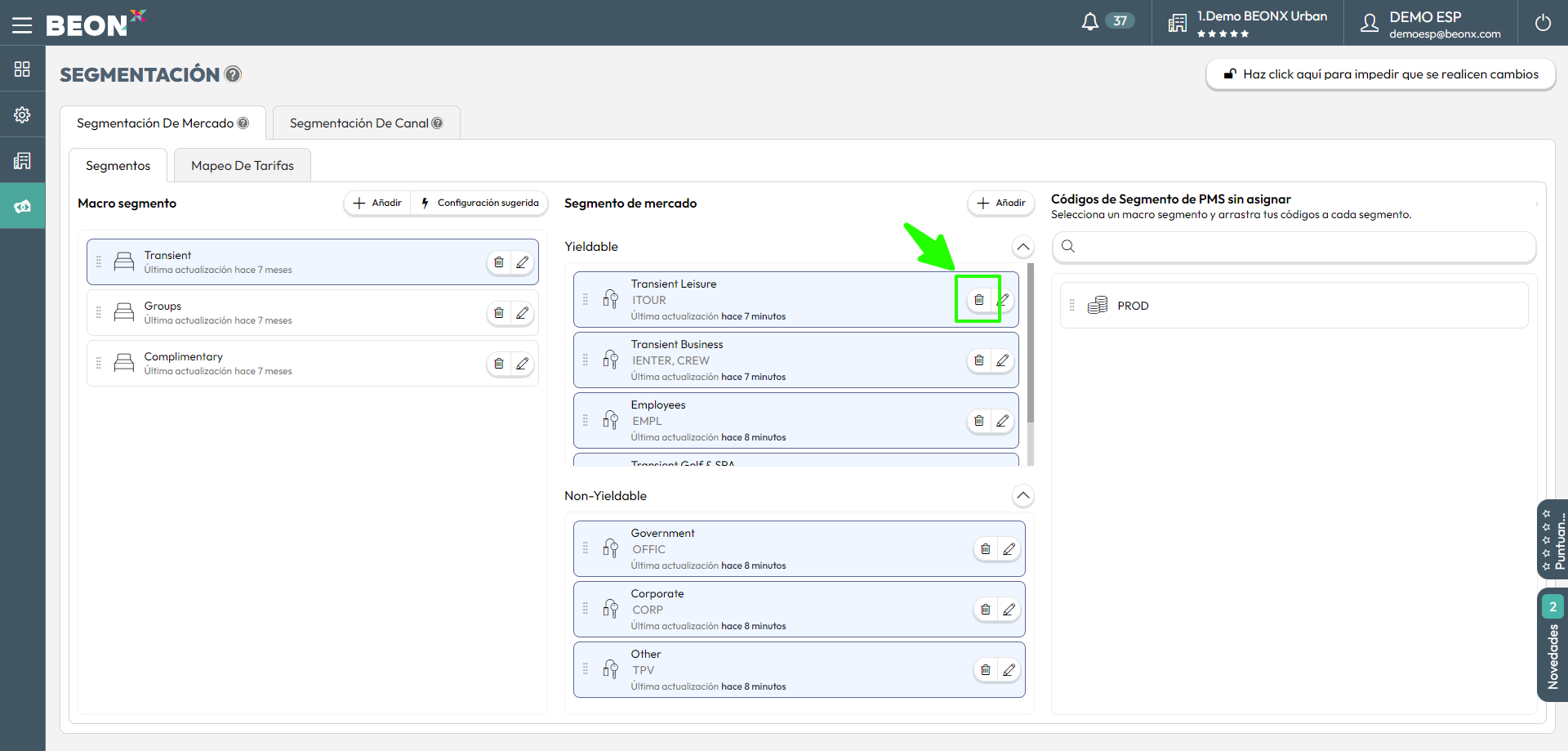Screen dimensions: 1568x751
Task: Delete the Complimentary macro segment
Action: 499,364
